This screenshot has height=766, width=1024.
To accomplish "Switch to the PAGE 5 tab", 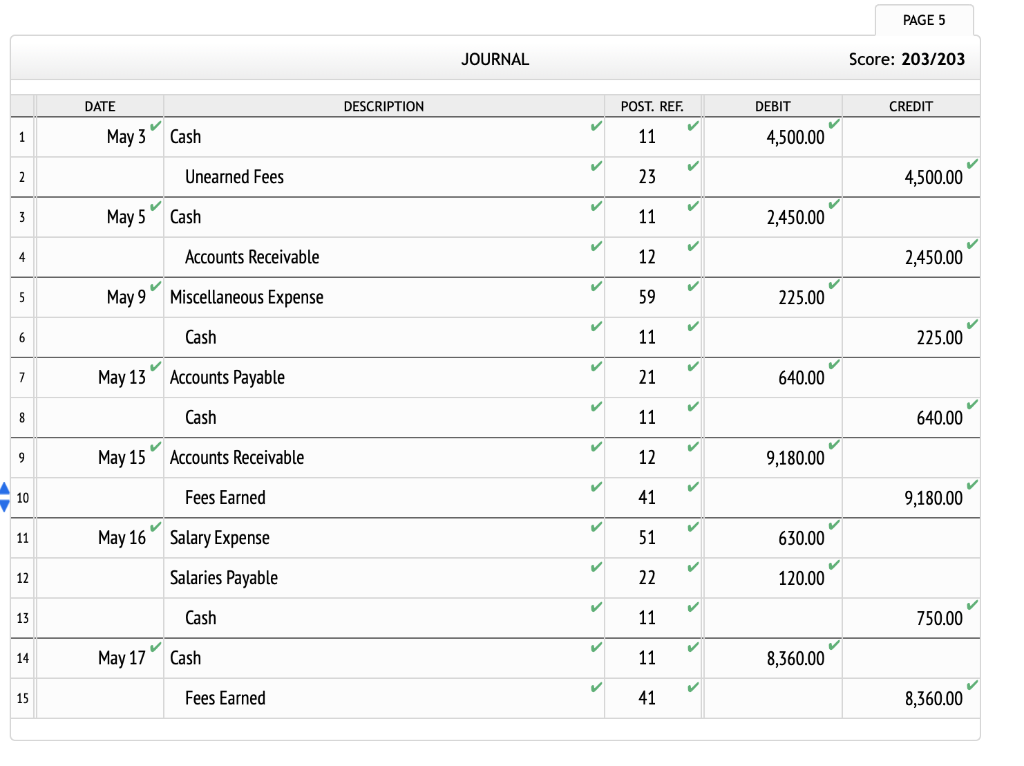I will pyautogui.click(x=923, y=19).
